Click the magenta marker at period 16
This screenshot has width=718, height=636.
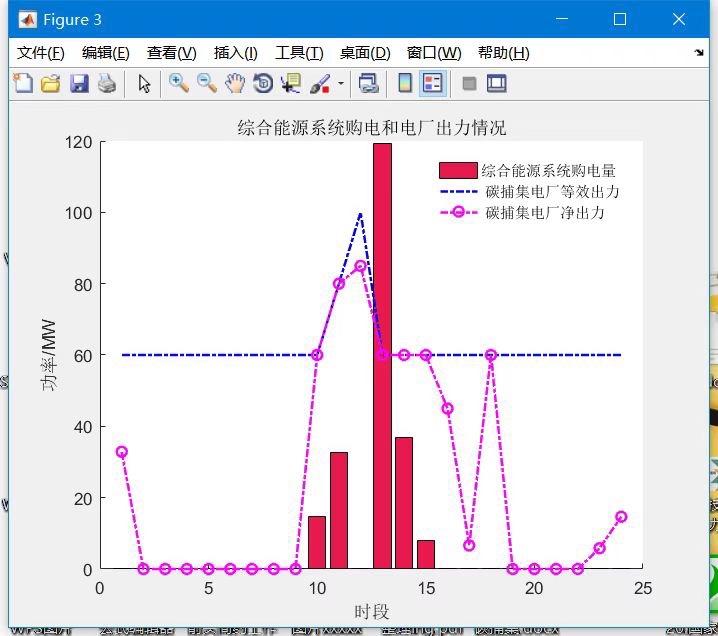447,408
